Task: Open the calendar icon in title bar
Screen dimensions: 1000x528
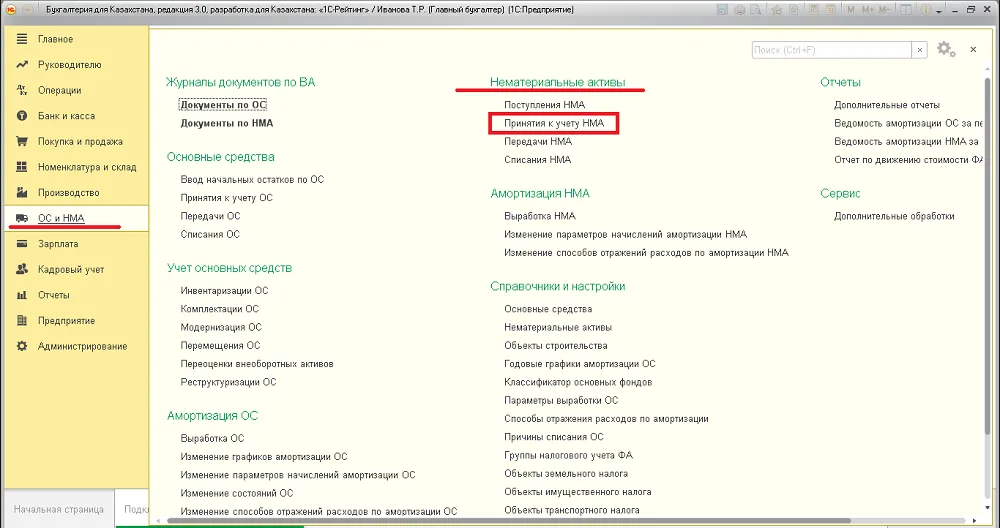Action: (x=830, y=10)
